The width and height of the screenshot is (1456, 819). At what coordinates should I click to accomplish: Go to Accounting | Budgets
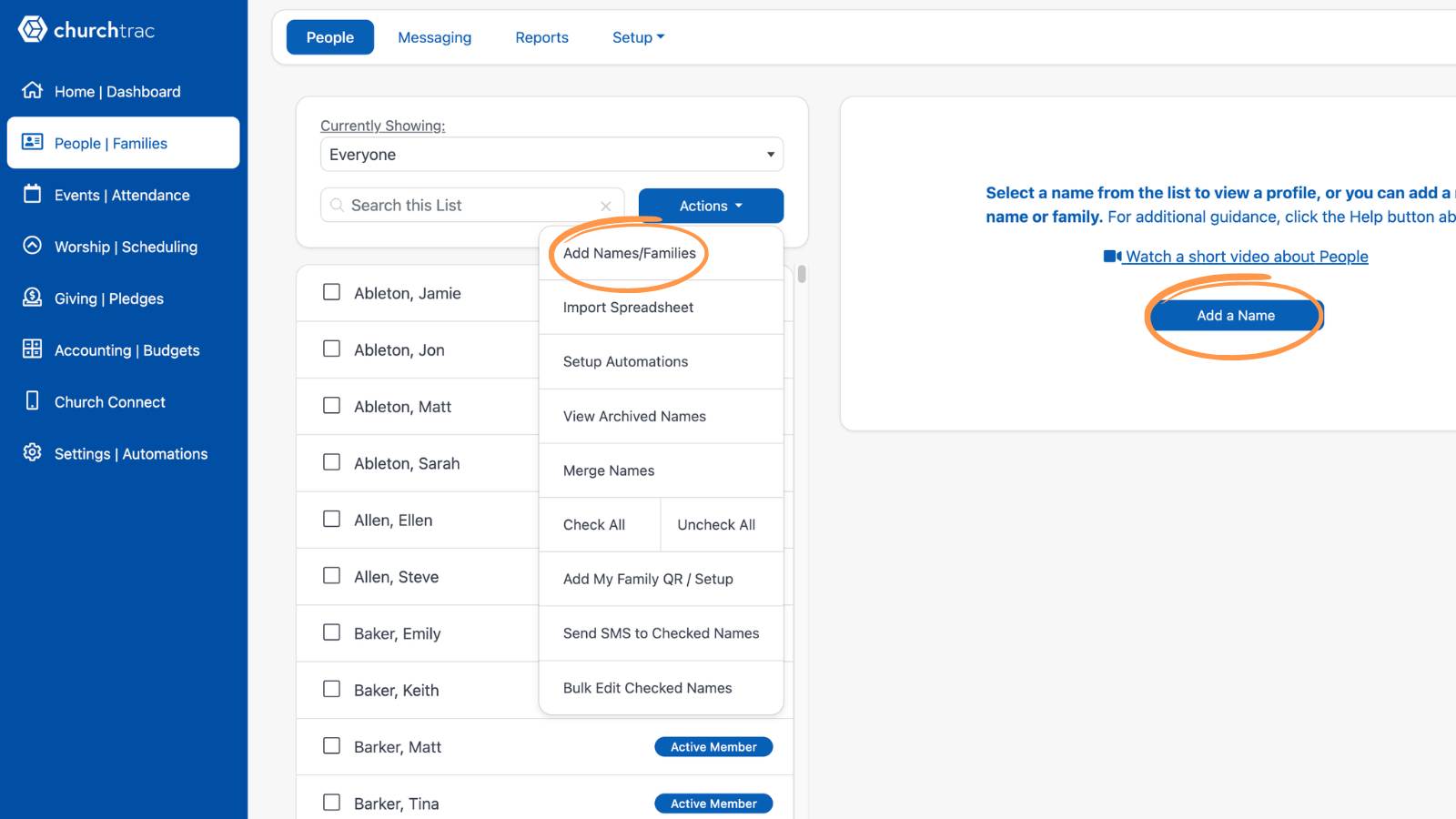point(124,350)
